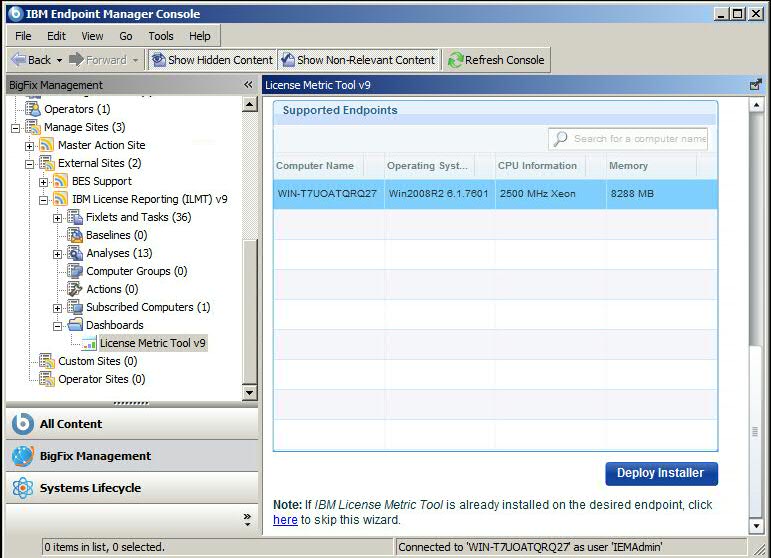
Task: Toggle Show Non-Relevant Content
Action: point(358,60)
